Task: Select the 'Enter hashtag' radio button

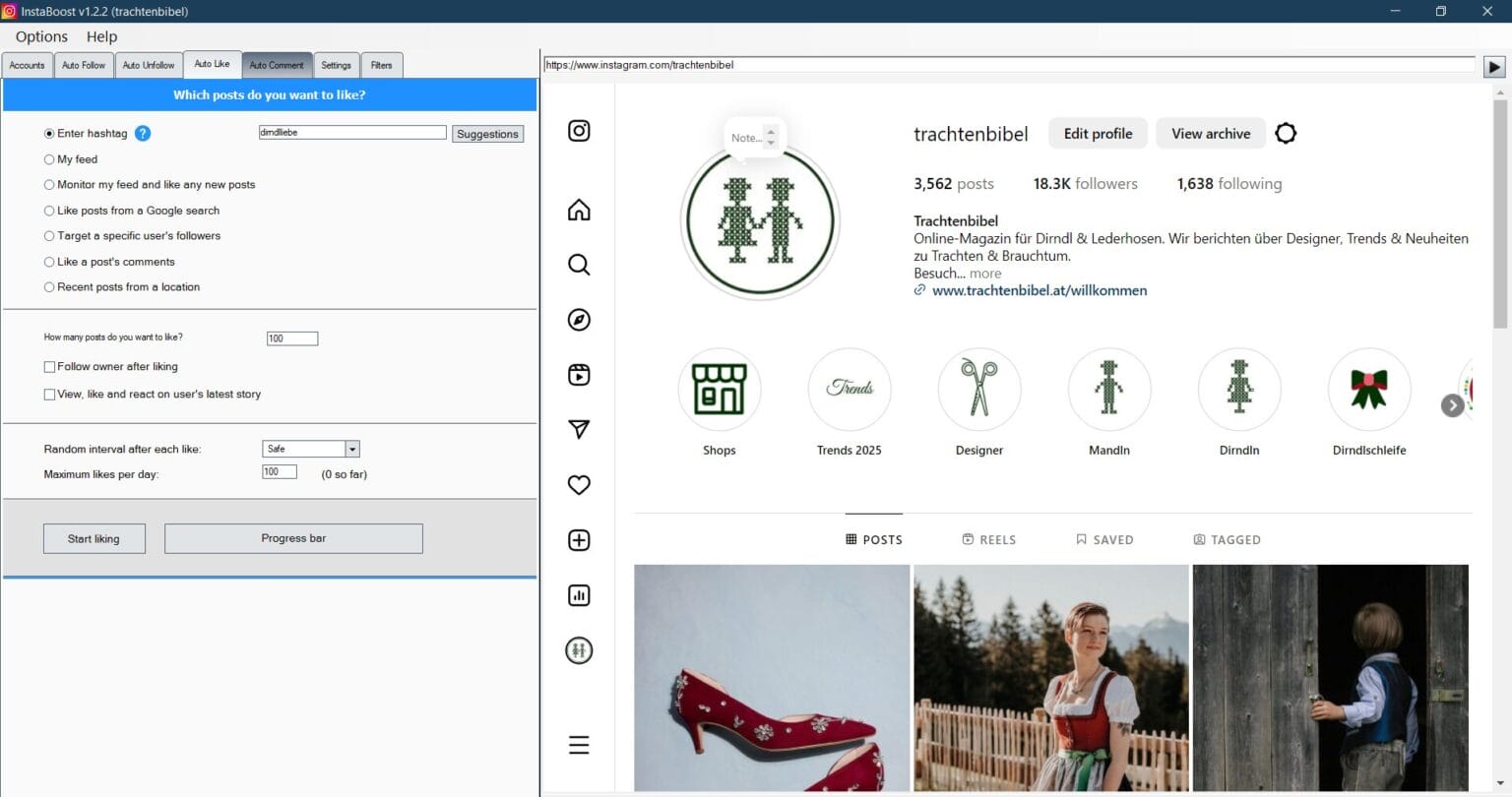Action: click(x=48, y=133)
